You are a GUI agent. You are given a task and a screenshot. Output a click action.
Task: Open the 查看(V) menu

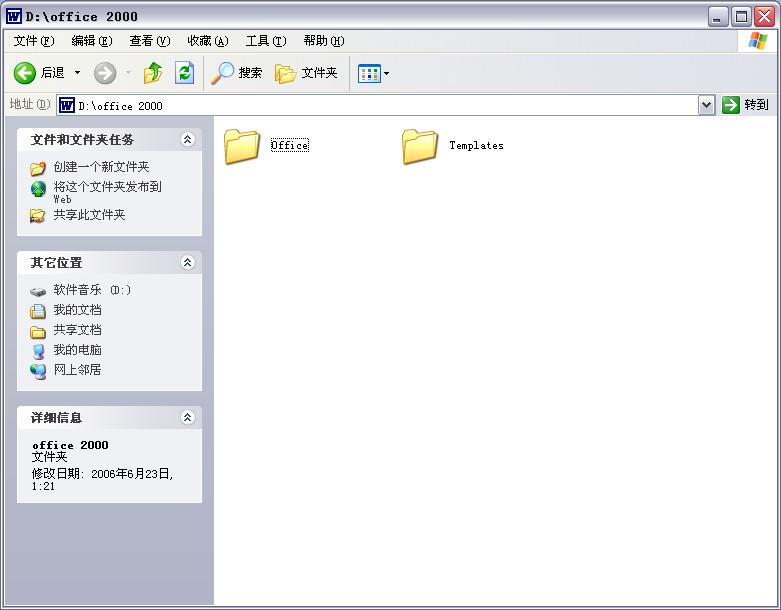click(149, 41)
